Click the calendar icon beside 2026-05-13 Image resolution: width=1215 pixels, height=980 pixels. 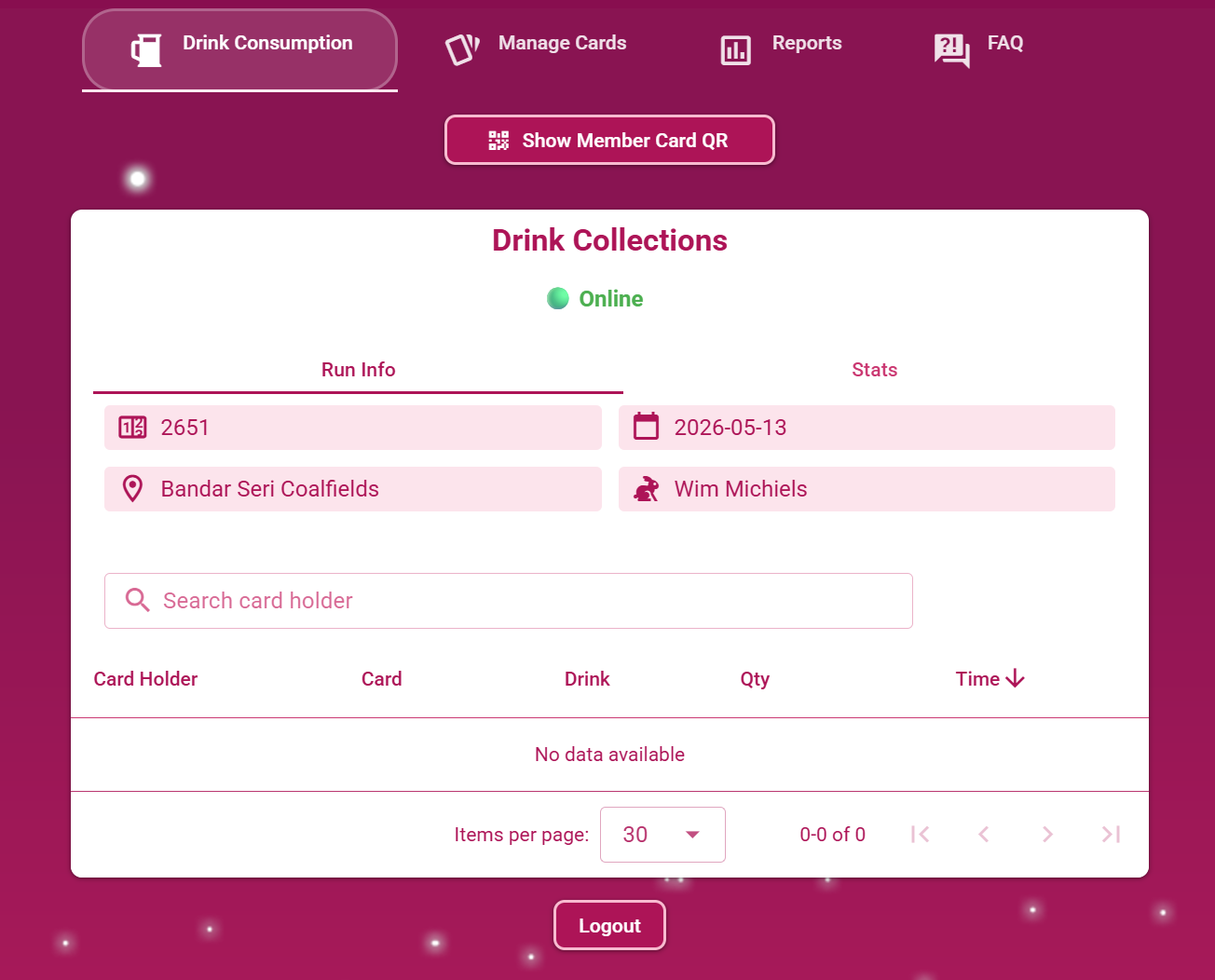click(647, 427)
